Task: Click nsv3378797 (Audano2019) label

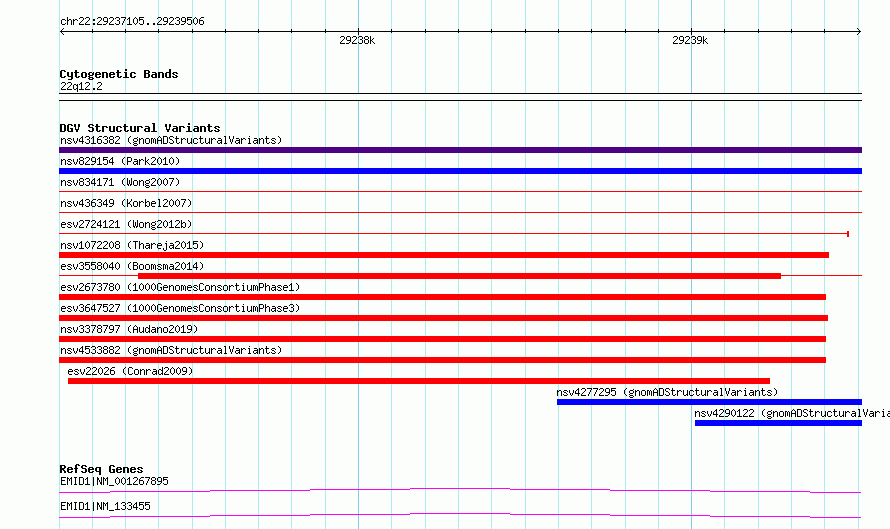Action: [129, 329]
